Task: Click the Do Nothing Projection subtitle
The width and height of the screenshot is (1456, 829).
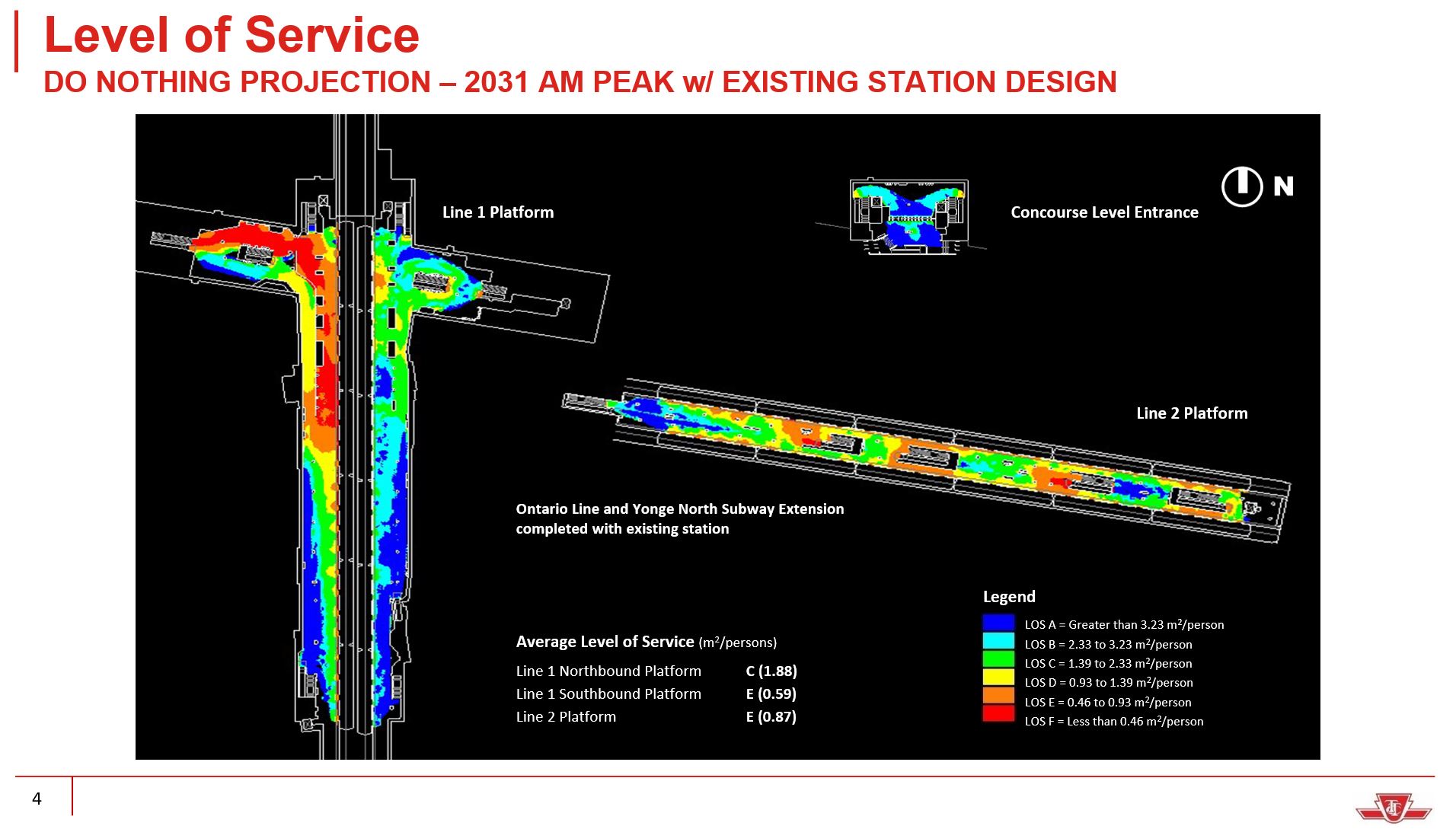Action: (580, 82)
